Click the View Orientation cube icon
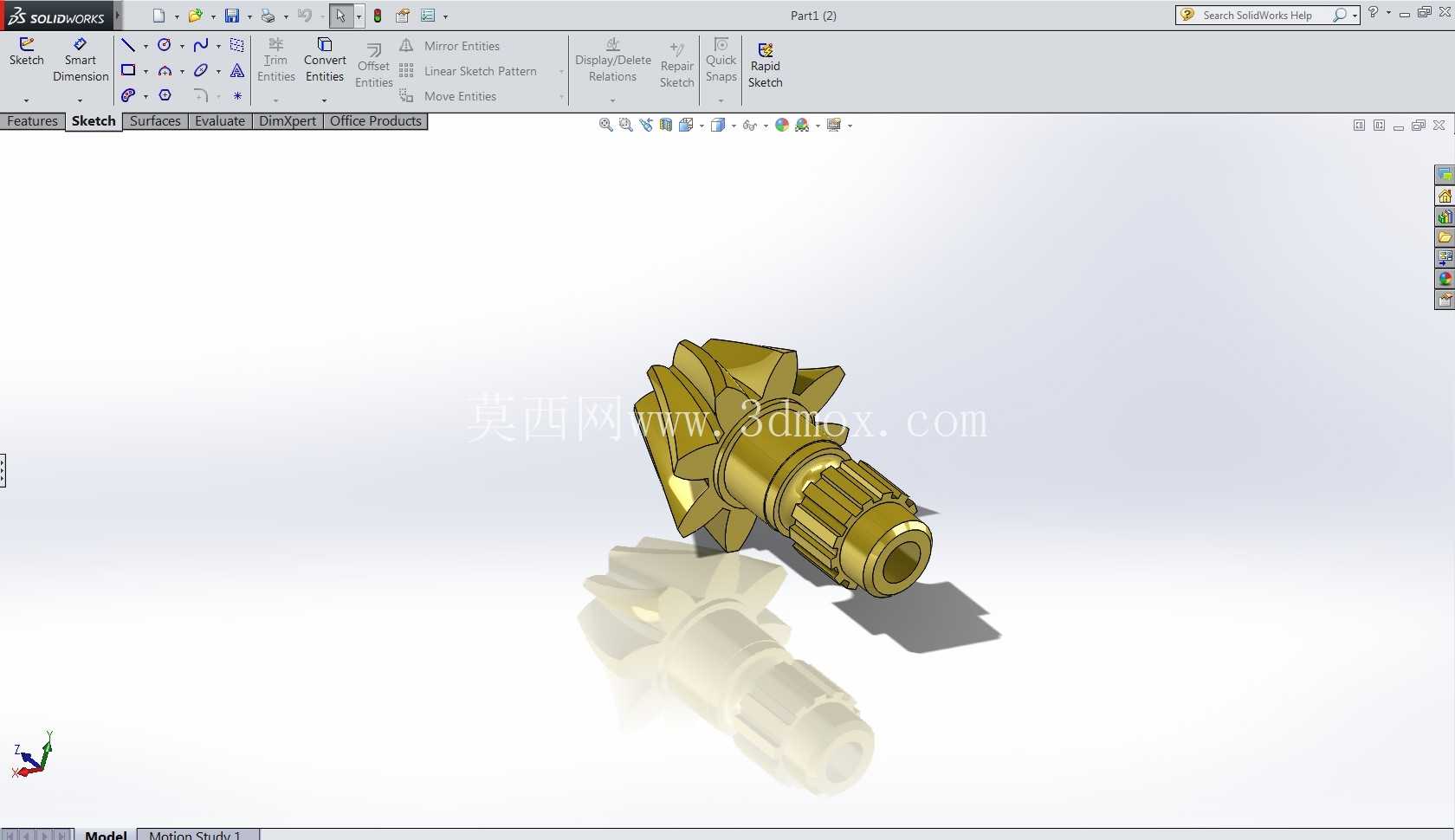Screen dimensions: 1455x840 tap(686, 126)
